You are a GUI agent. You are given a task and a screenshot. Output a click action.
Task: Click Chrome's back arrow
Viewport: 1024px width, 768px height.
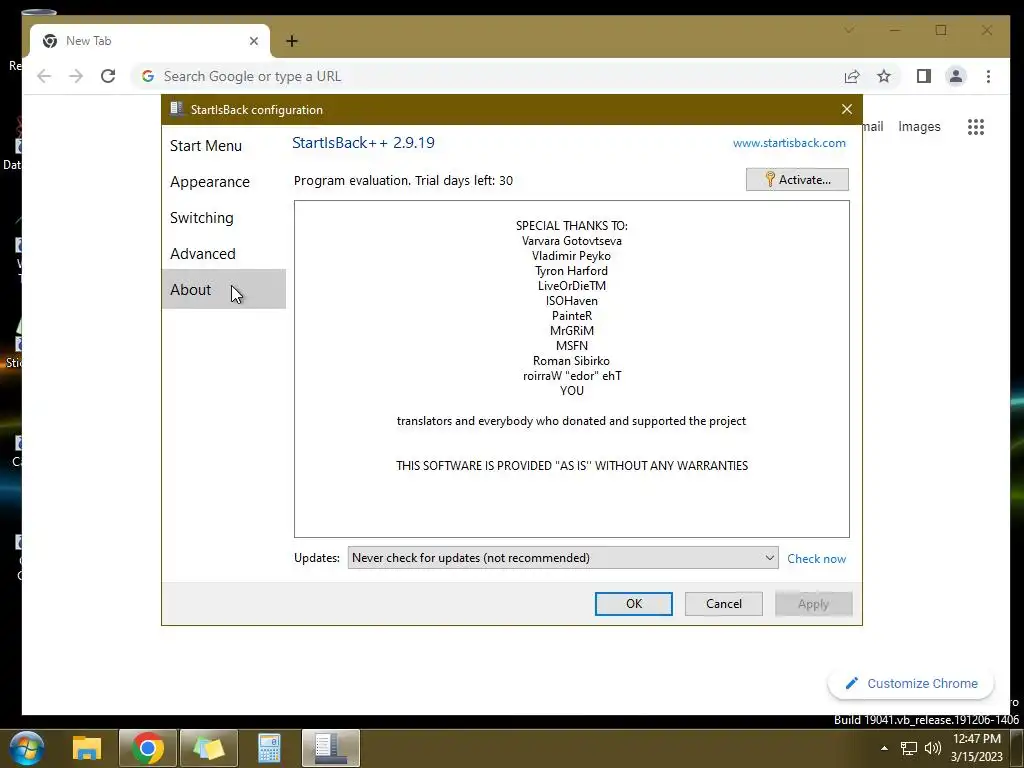pos(44,76)
